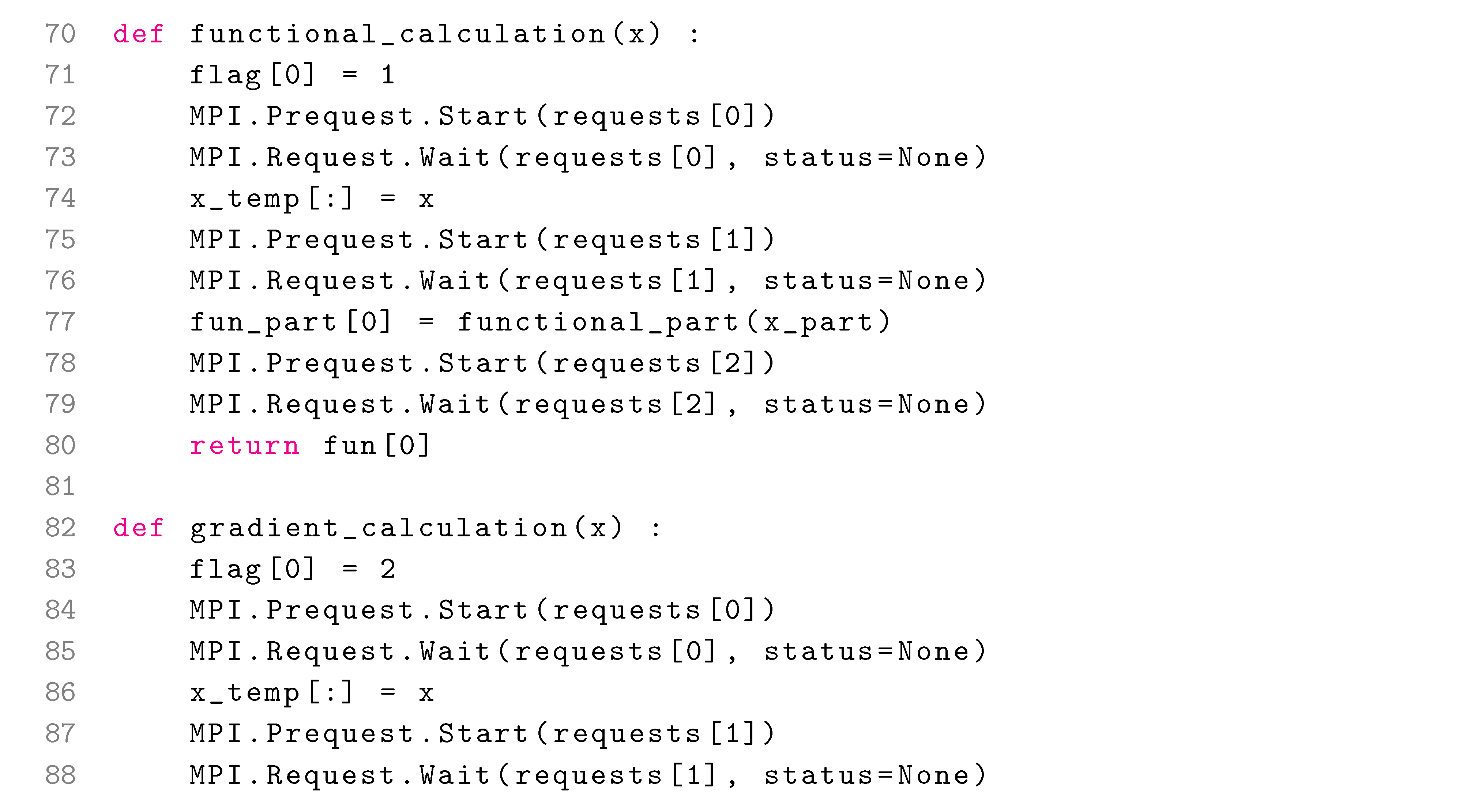
Task: Click line number 72 in the gutter
Action: pos(60,116)
